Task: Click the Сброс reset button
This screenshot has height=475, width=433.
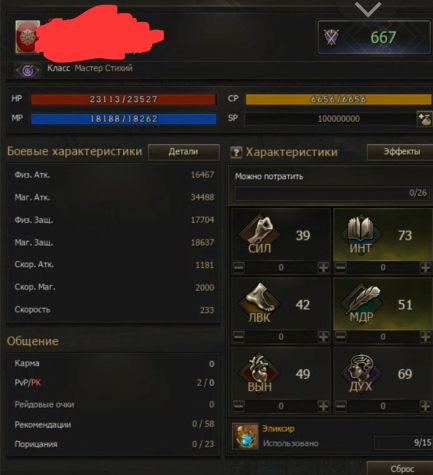Action: [400, 468]
